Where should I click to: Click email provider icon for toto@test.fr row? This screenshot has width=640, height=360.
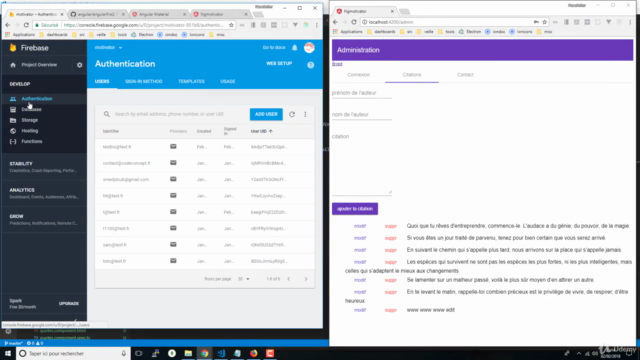coord(173,261)
